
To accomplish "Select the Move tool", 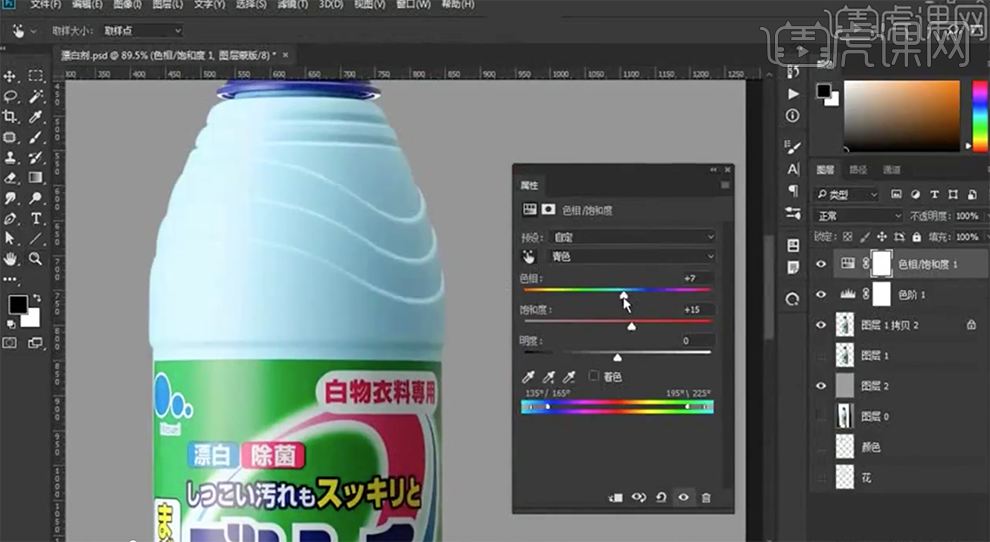I will pyautogui.click(x=11, y=76).
